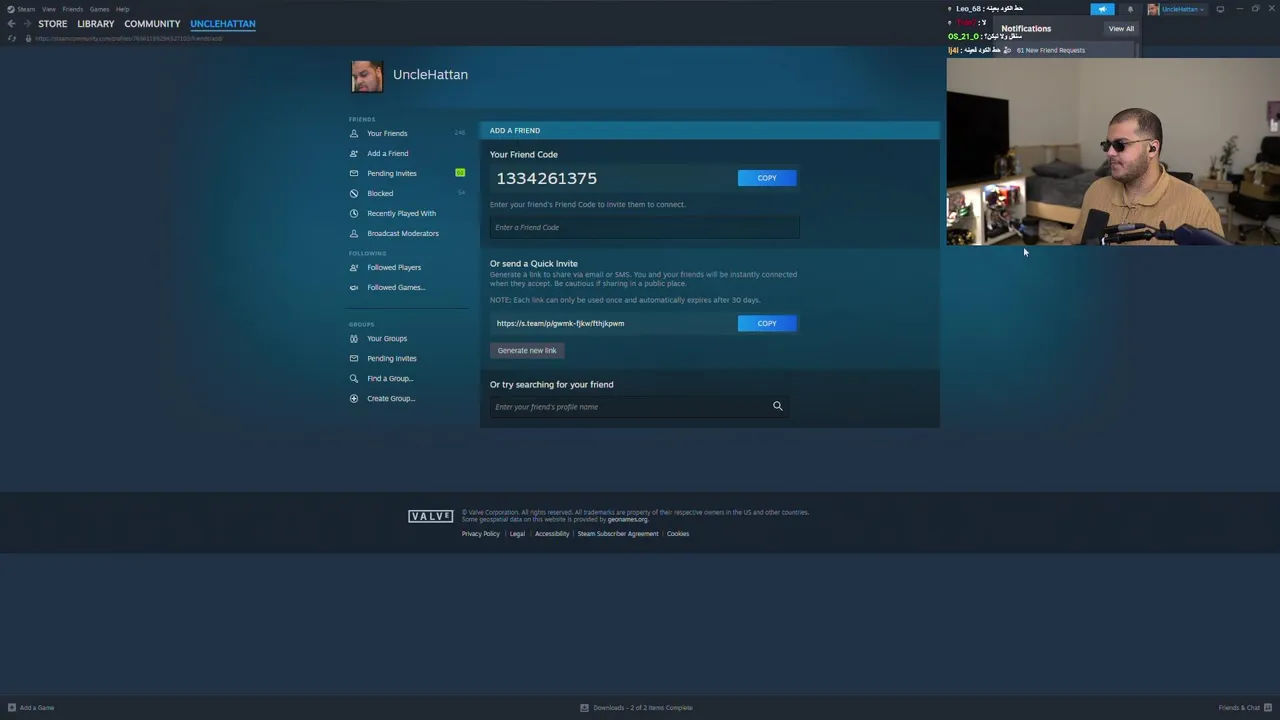Click the Create Group plus icon
Image resolution: width=1280 pixels, height=720 pixels.
354,399
